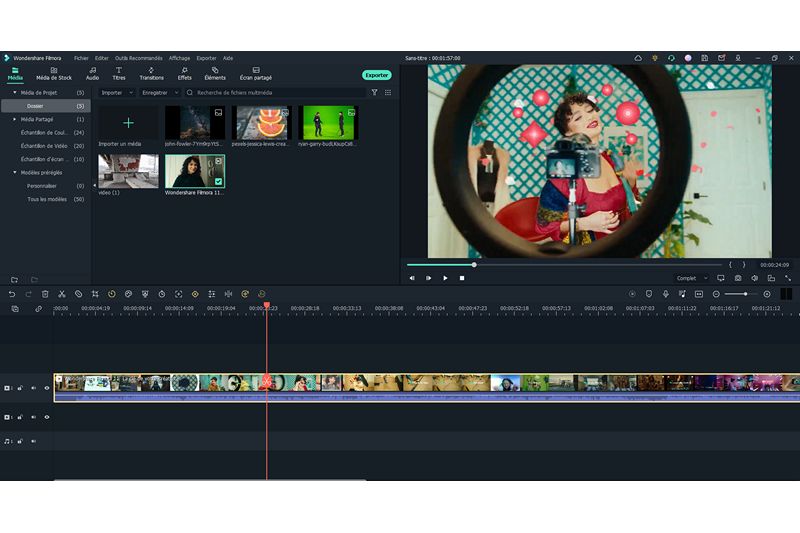Open the Enregistrer dropdown

[x=157, y=92]
